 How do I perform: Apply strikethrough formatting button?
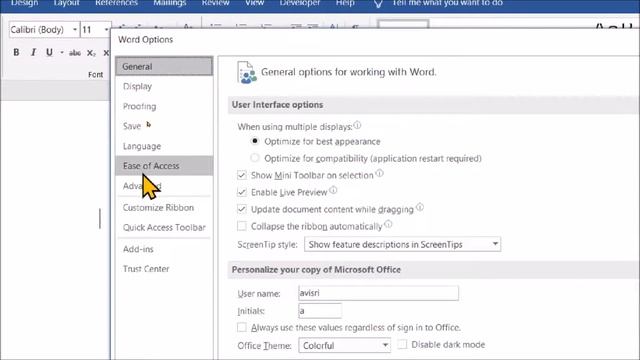coord(75,53)
